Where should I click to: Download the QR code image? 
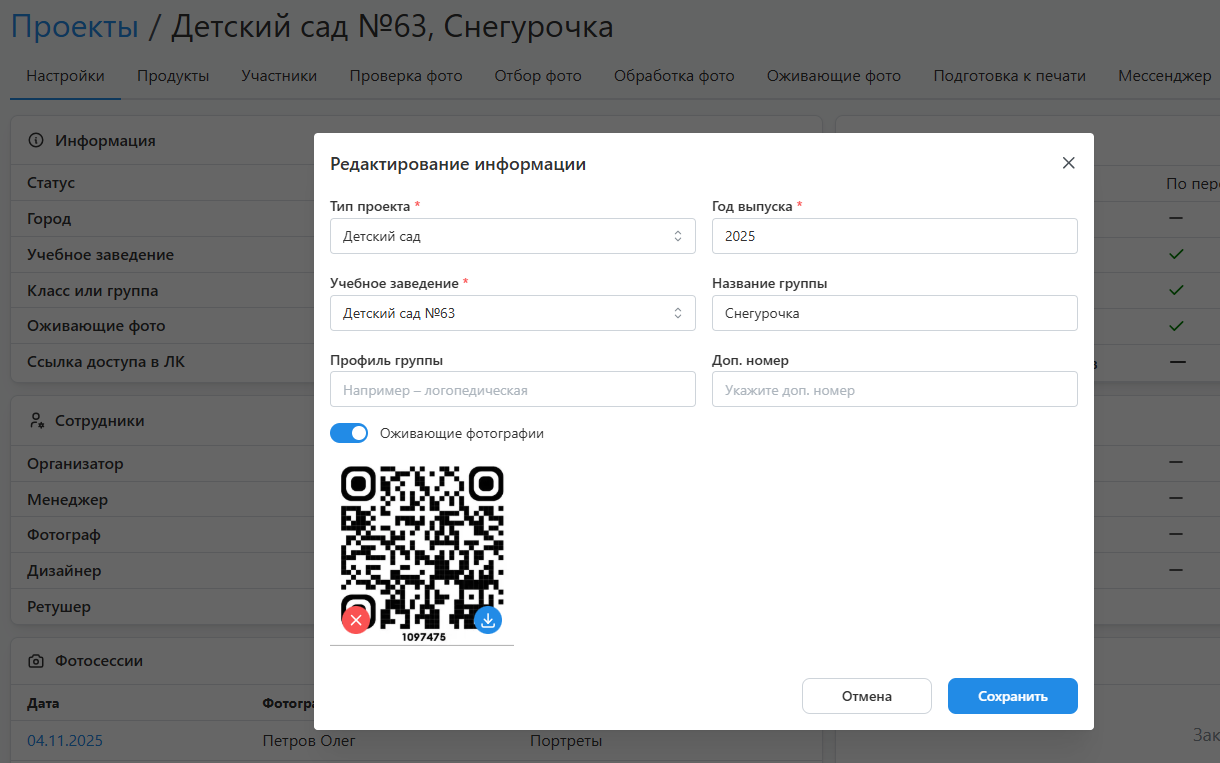(x=488, y=620)
